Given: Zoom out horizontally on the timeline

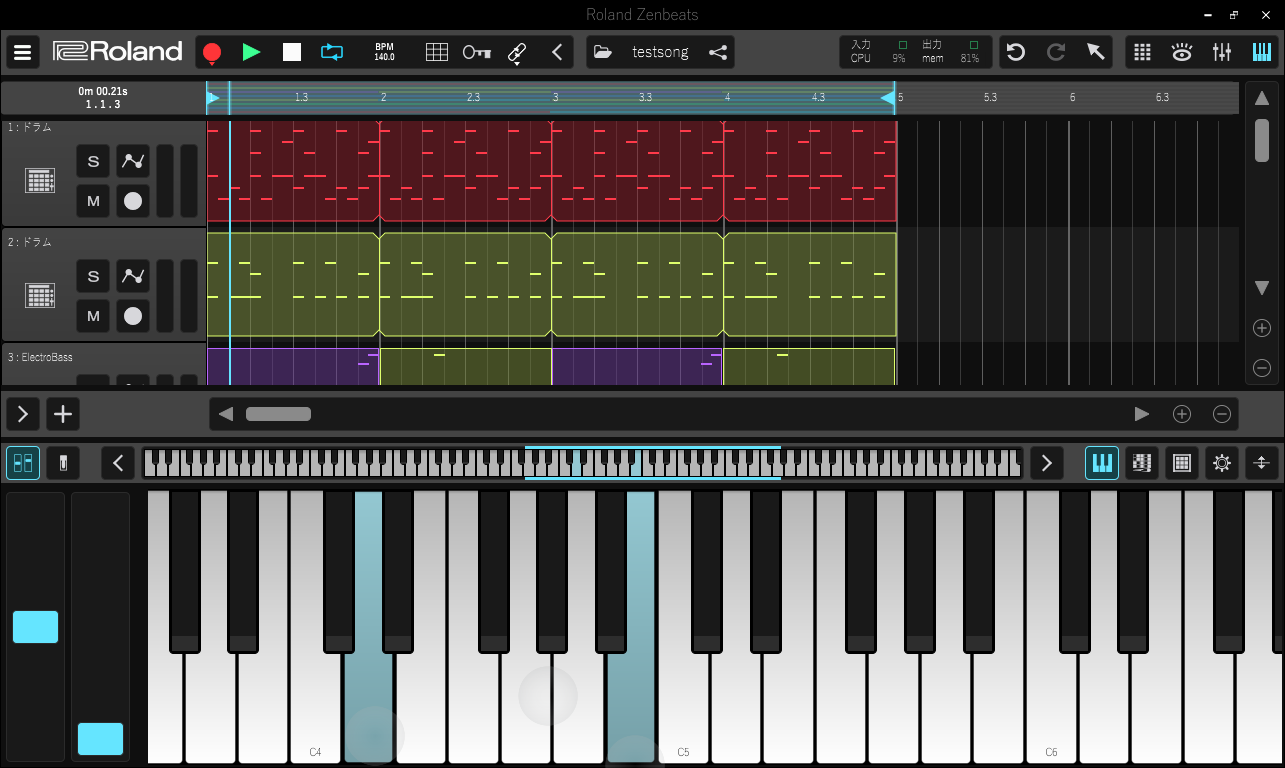Looking at the screenshot, I should 1222,414.
